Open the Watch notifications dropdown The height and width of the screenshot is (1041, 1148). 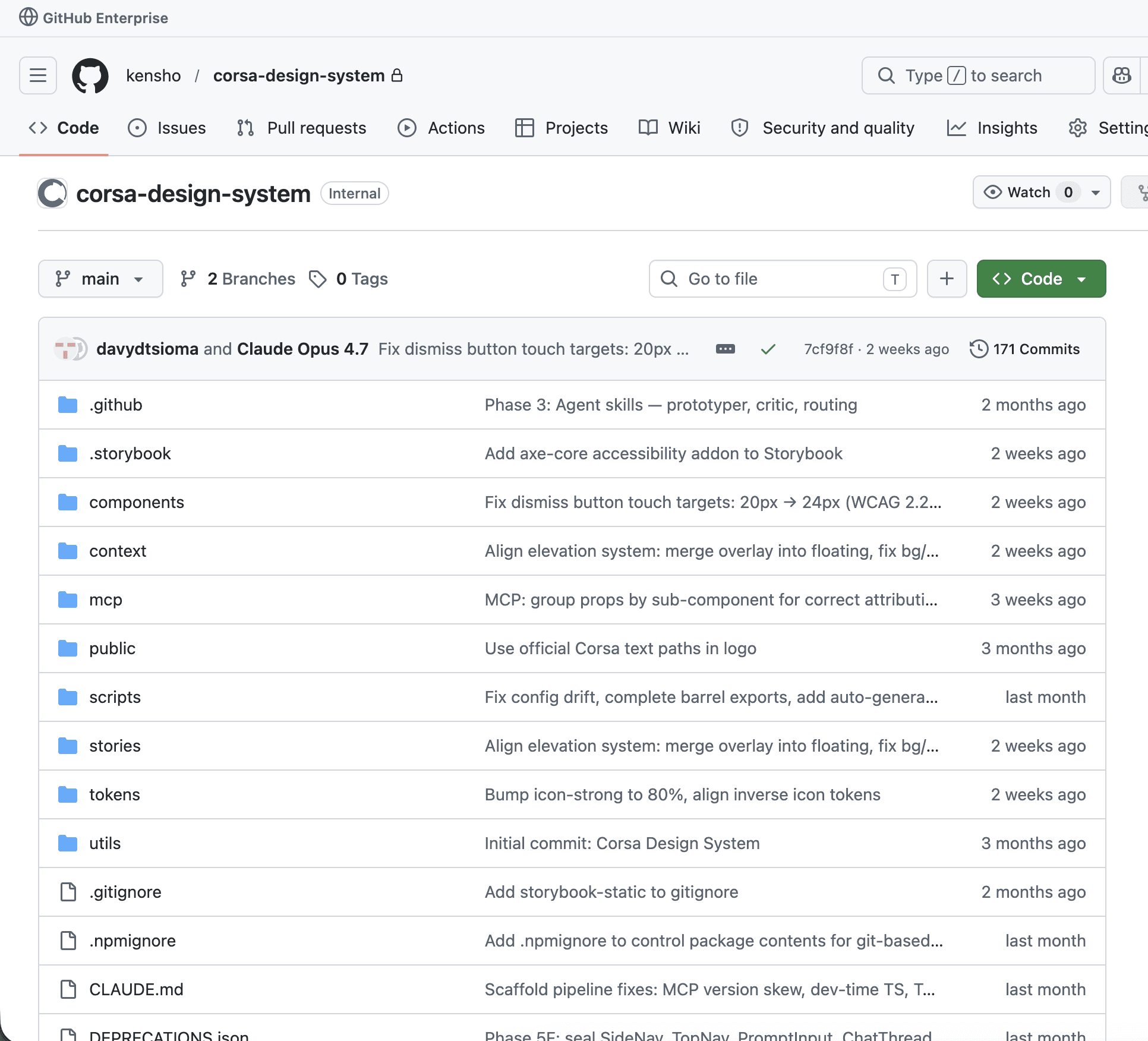click(x=1042, y=192)
